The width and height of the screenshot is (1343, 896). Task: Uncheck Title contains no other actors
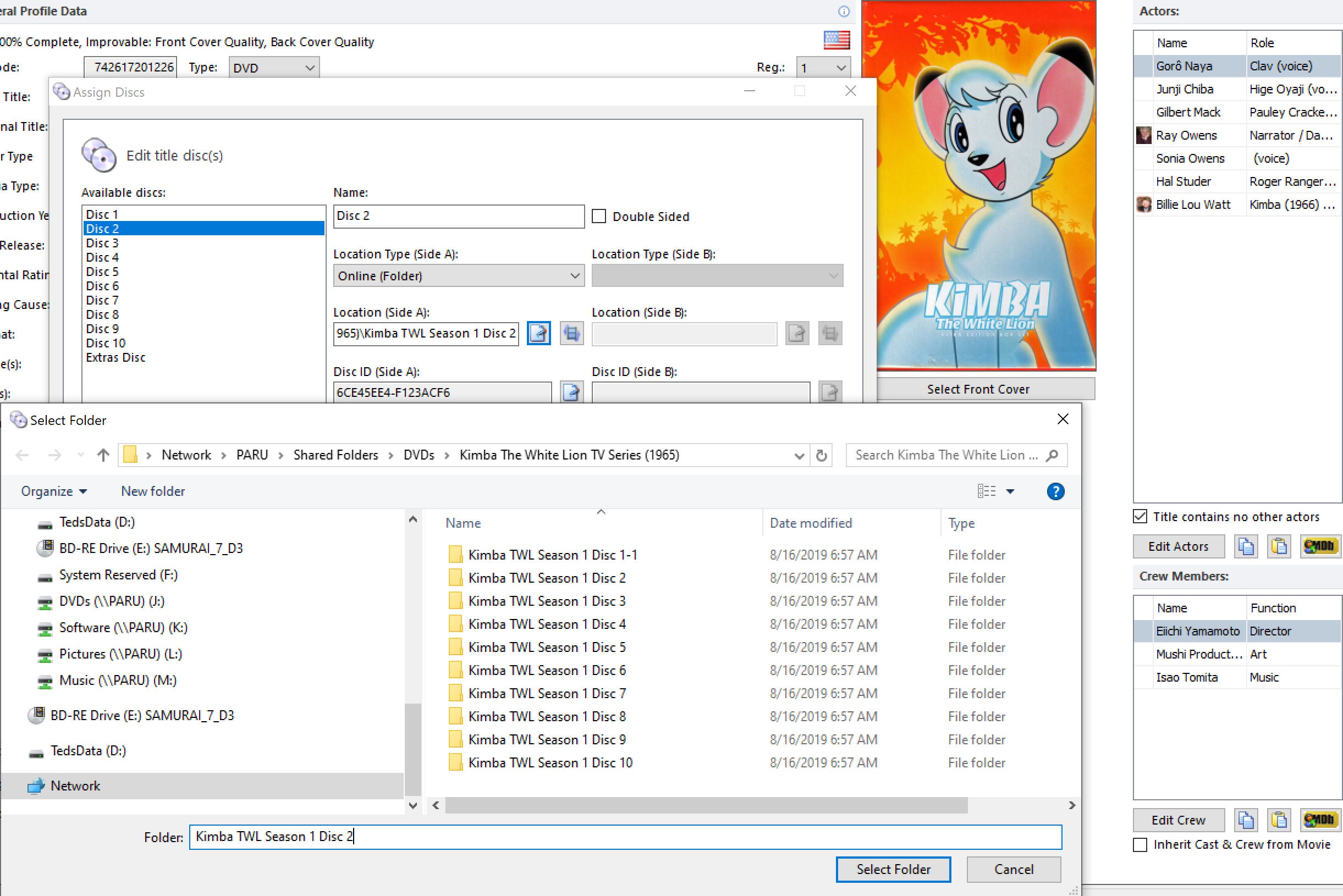1140,517
